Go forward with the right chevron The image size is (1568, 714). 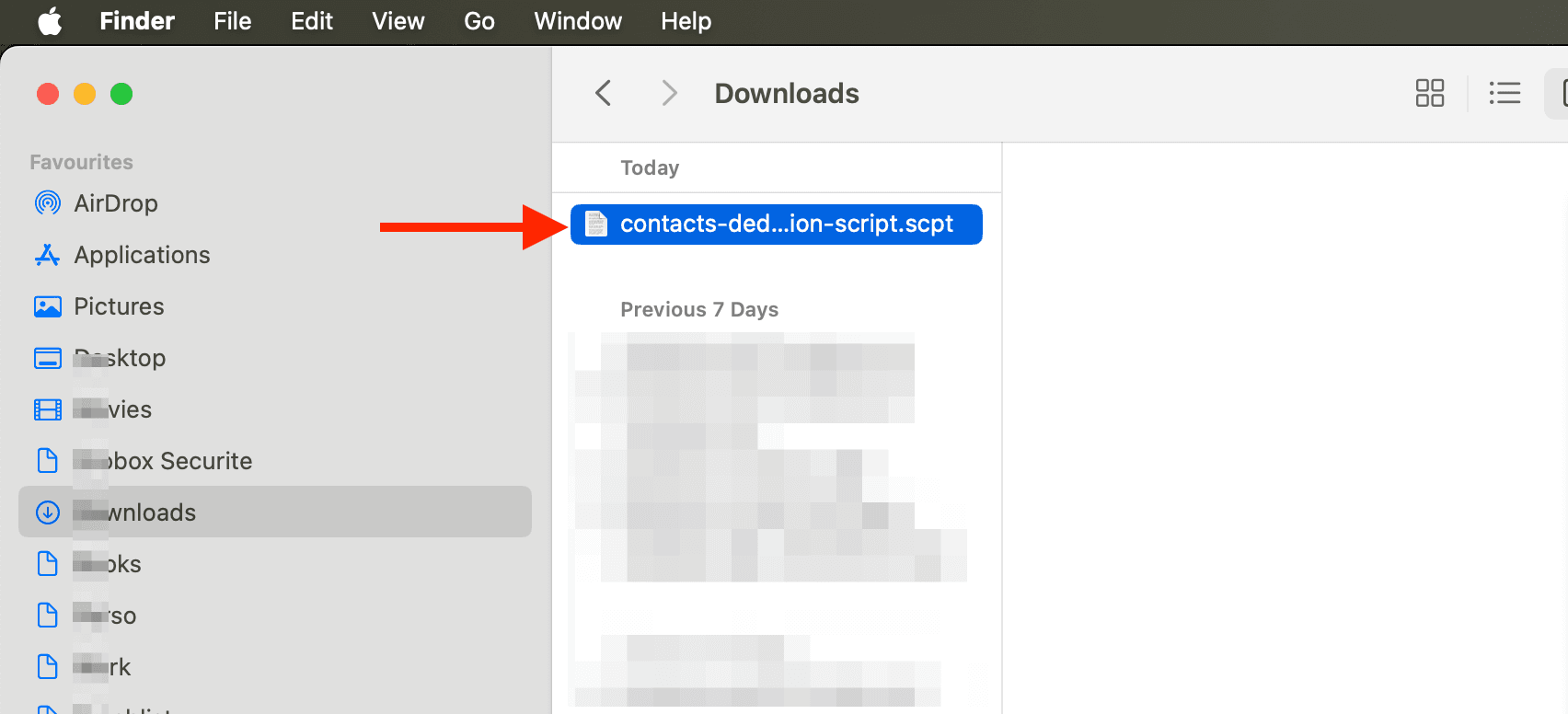(x=669, y=93)
